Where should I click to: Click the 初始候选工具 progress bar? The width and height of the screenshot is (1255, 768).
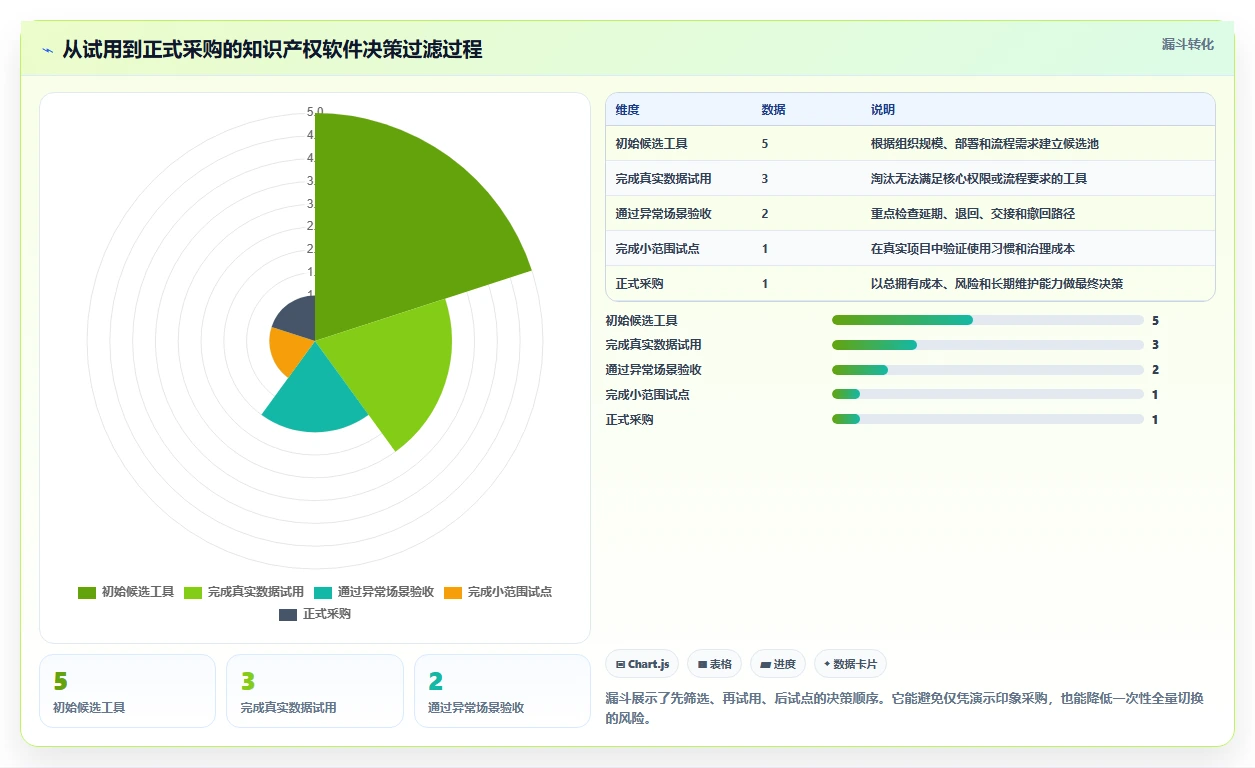point(988,320)
